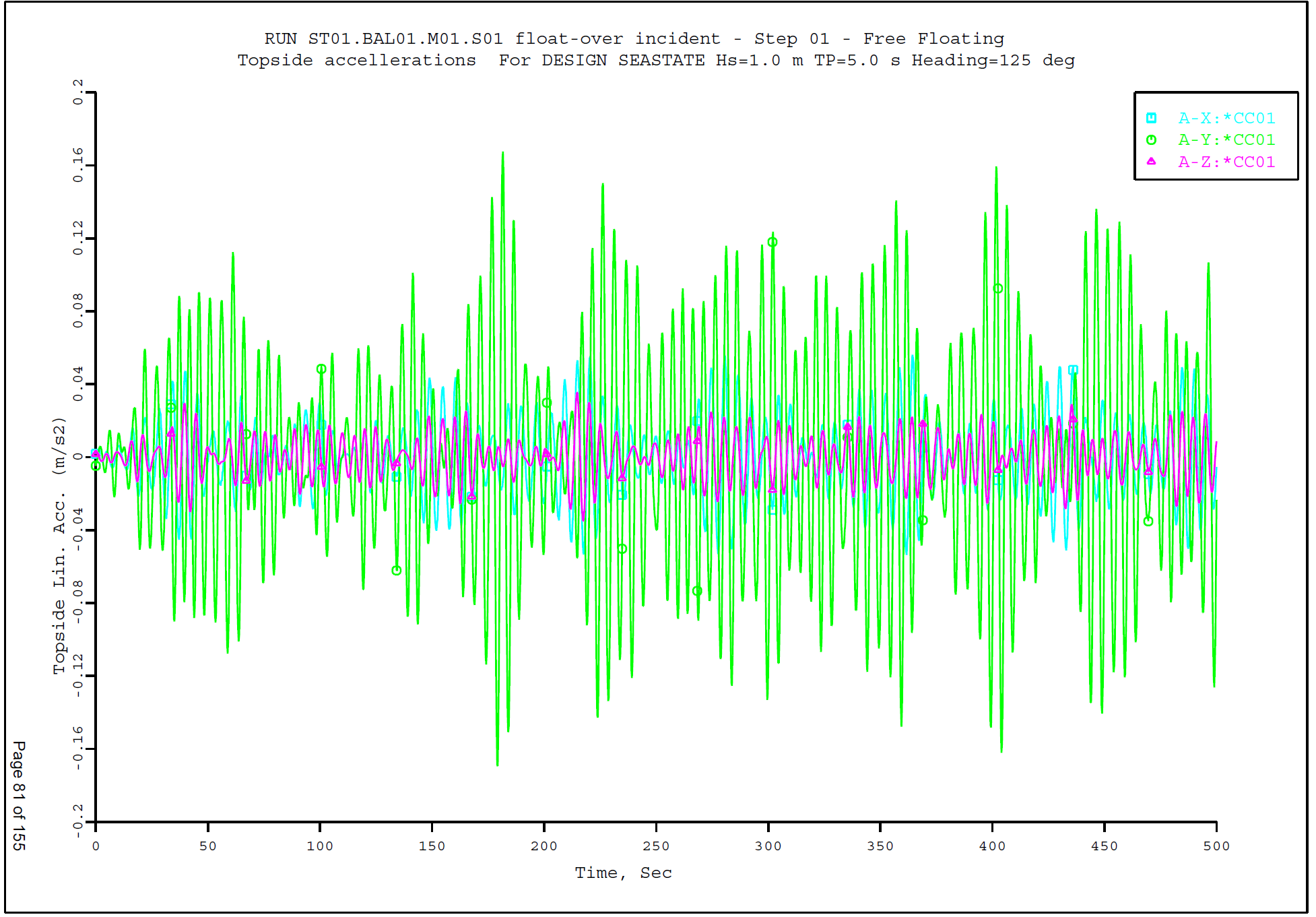Click green circle marker at 100 sec near 0.05

point(321,369)
